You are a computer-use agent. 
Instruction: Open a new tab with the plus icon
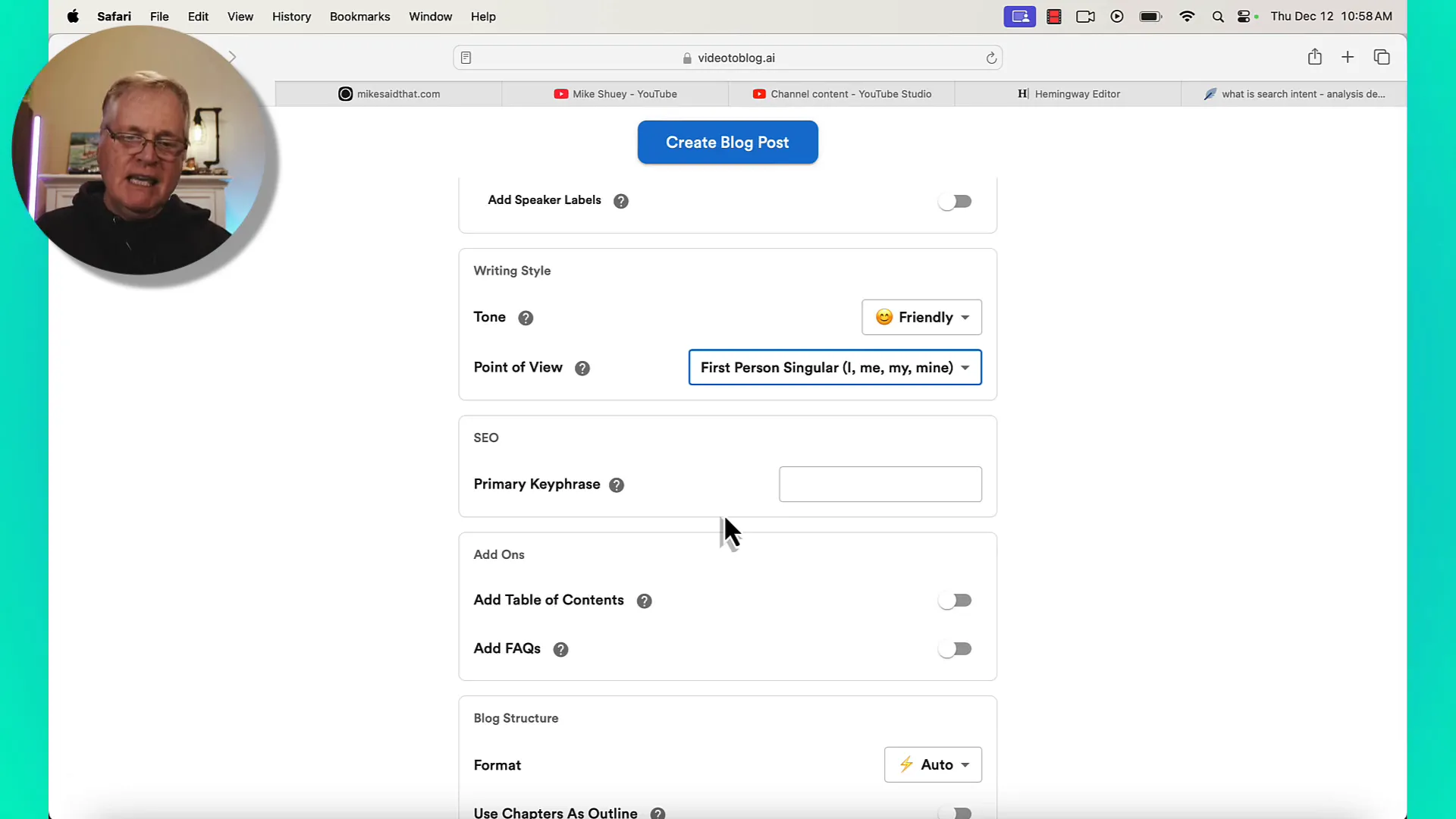pos(1348,57)
